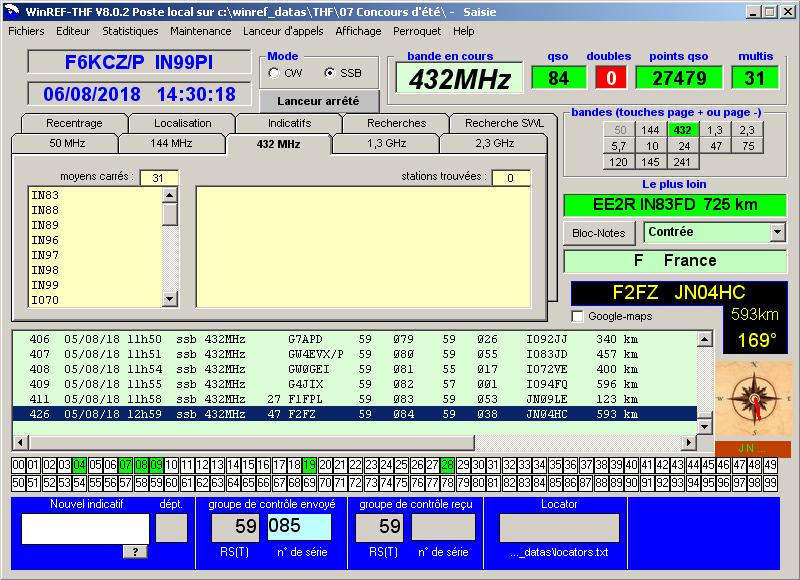
Task: Open the Lanceur d'appels menu
Action: (283, 31)
